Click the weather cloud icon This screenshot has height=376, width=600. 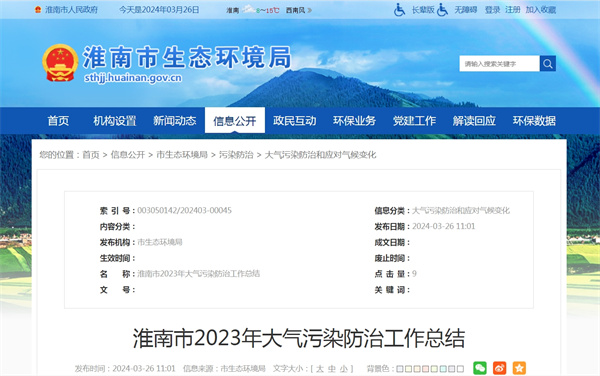point(249,9)
